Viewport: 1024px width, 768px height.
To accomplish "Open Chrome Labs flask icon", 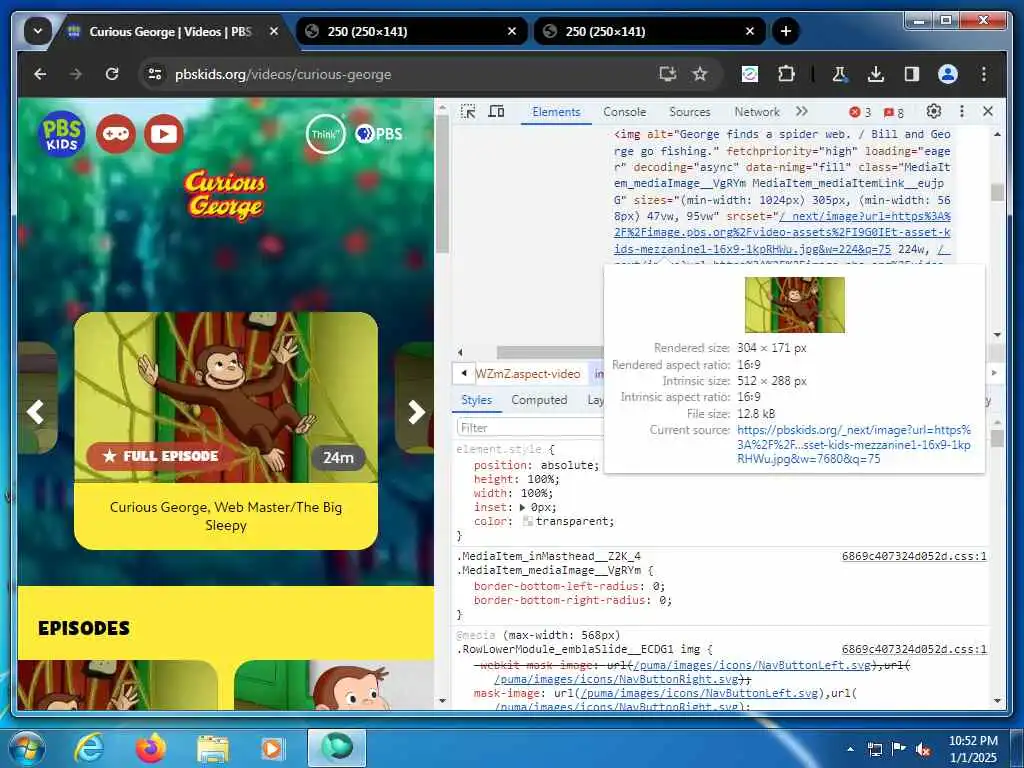I will pos(840,74).
